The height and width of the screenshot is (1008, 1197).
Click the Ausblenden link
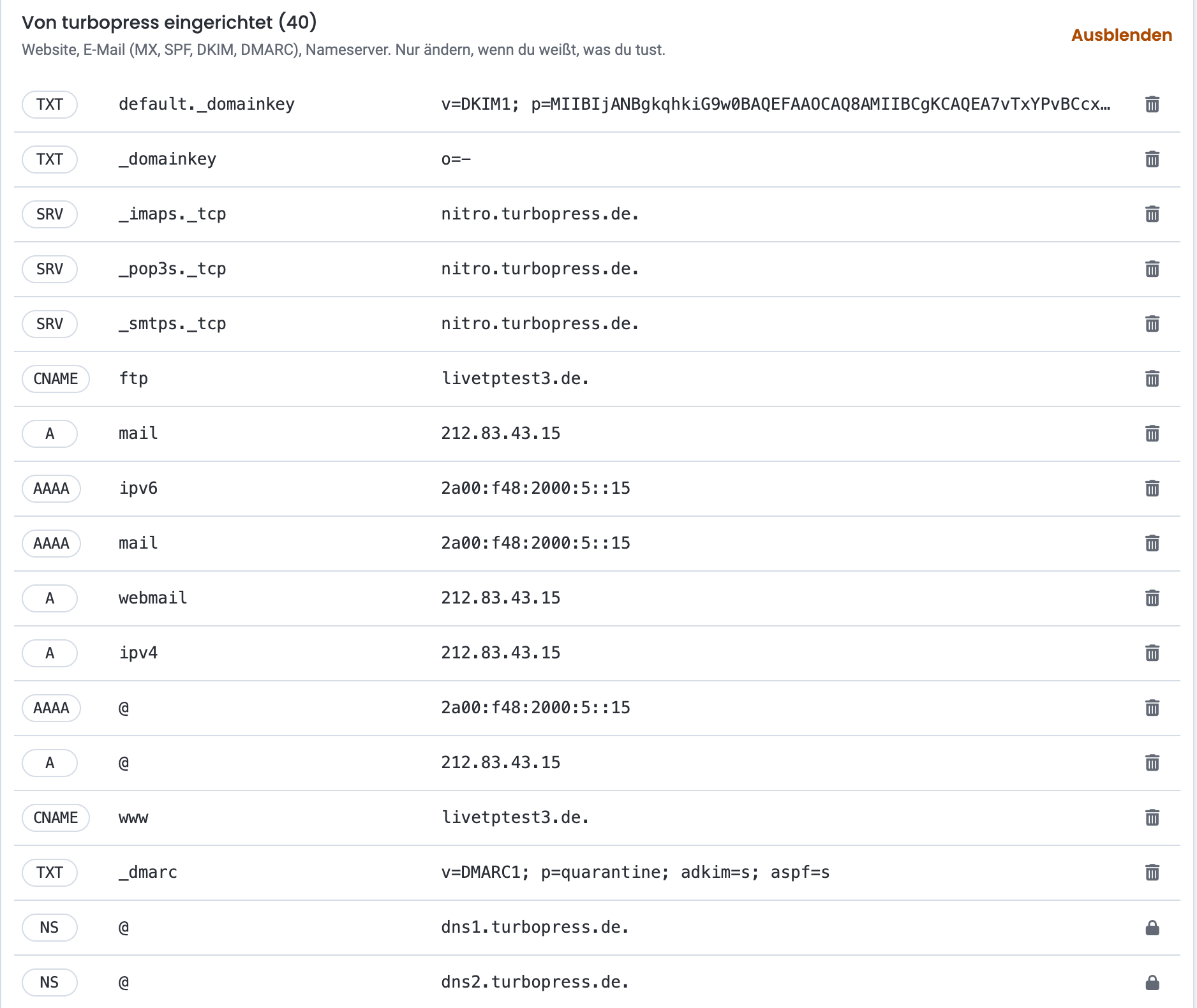[1121, 35]
